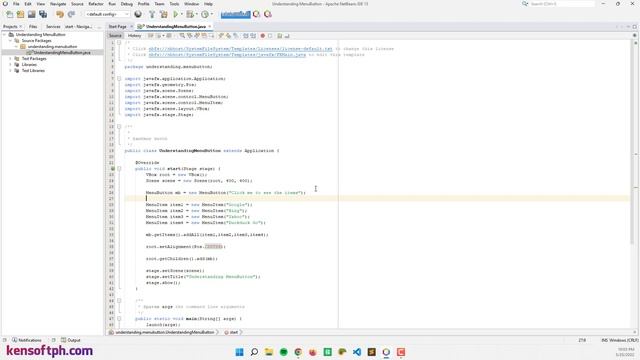Viewport: 640px width, 360px height.
Task: Click the license-default.txt template link
Action: (x=240, y=49)
